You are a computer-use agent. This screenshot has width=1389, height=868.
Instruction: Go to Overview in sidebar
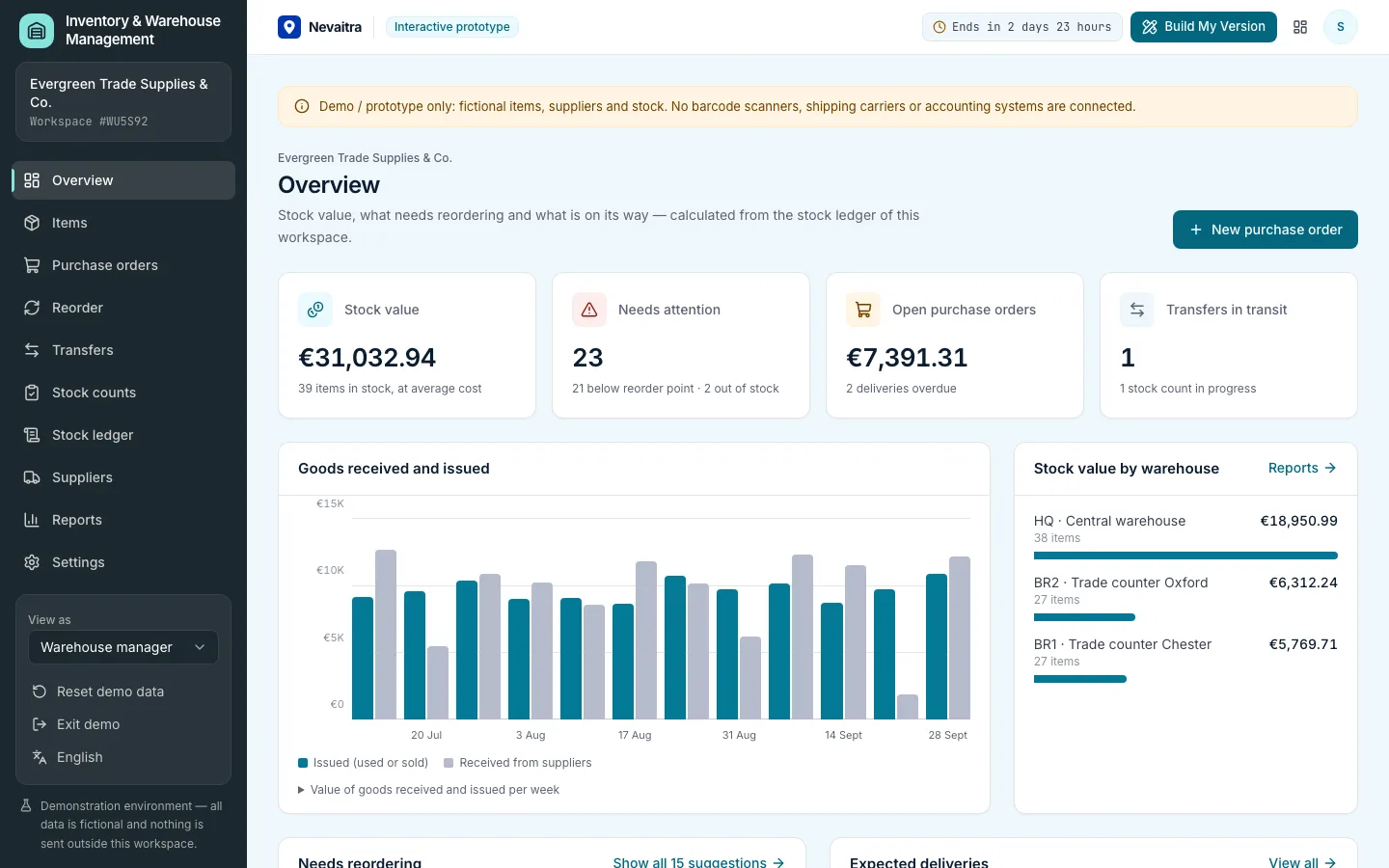tap(123, 180)
